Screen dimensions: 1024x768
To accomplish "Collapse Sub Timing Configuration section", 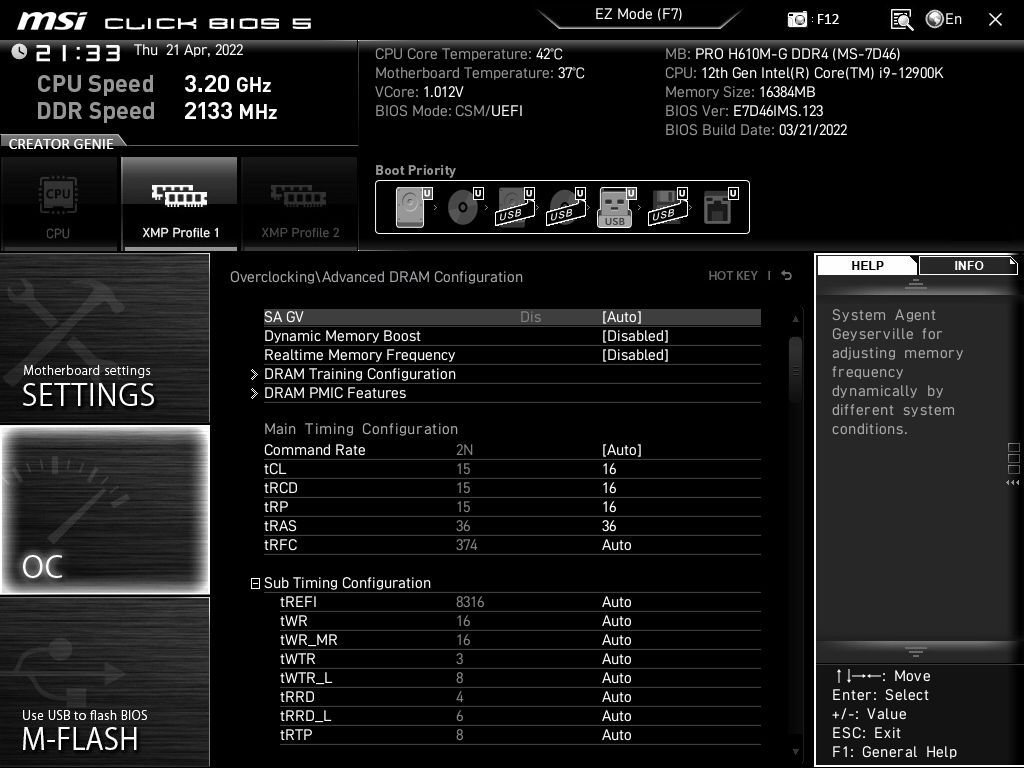I will click(255, 583).
